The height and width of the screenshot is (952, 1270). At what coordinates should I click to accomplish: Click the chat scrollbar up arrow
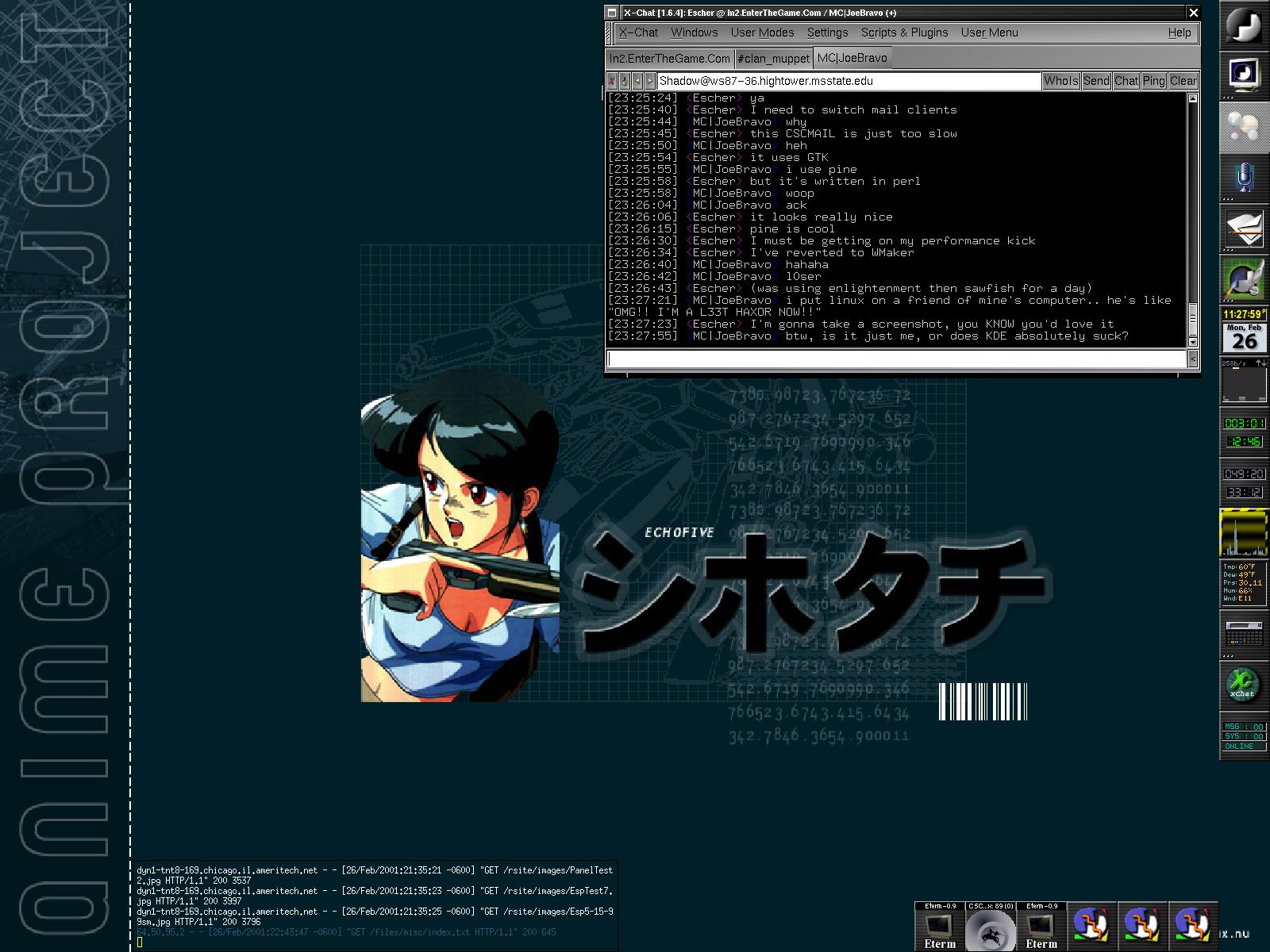coord(1192,98)
